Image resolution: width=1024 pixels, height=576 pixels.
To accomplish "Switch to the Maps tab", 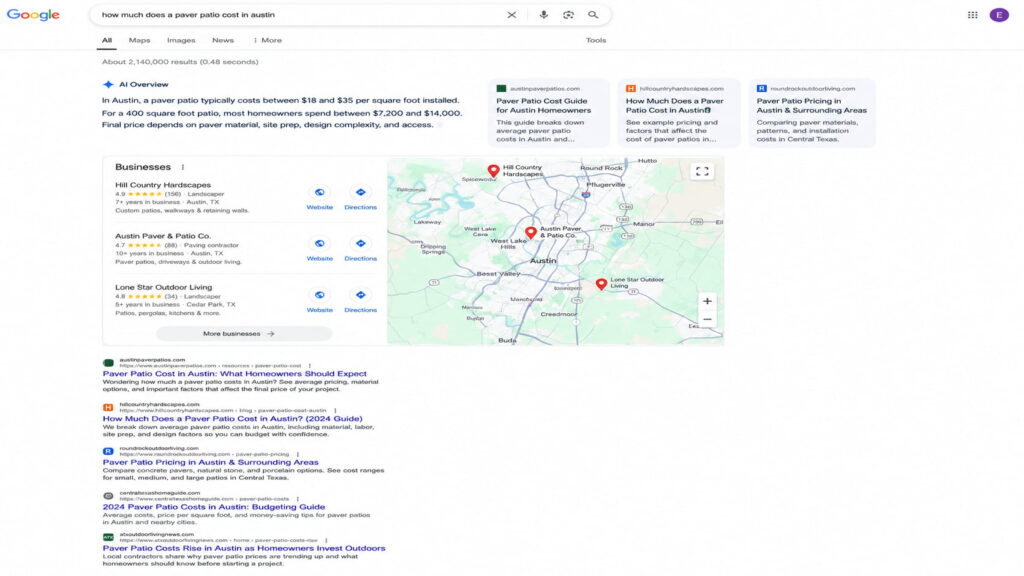I will coord(139,40).
